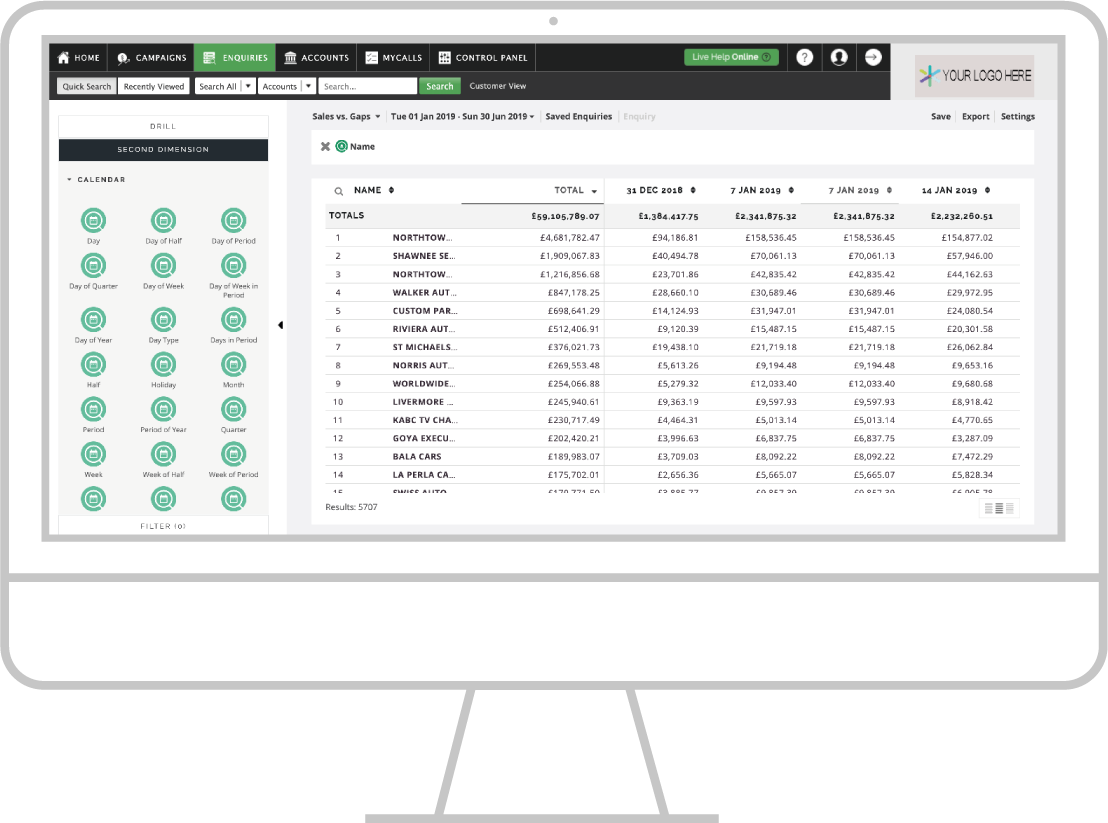Click the logout arrow icon

tap(873, 57)
